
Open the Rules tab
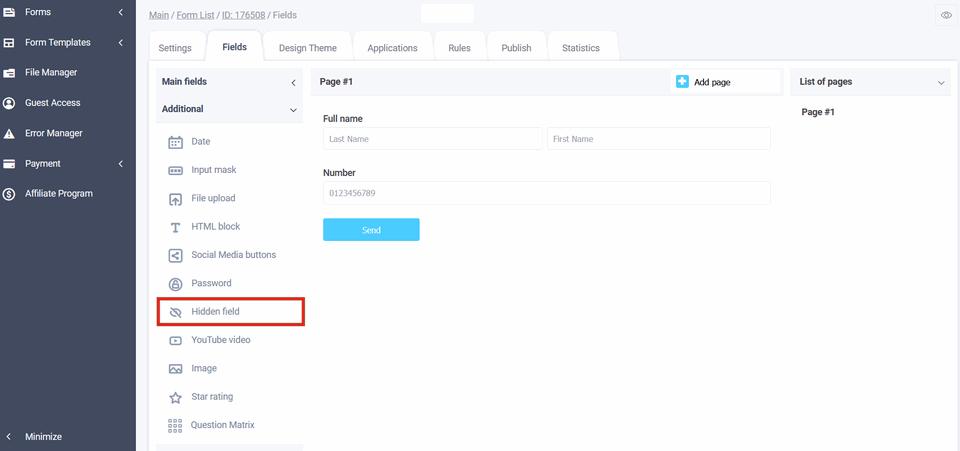coord(459,48)
